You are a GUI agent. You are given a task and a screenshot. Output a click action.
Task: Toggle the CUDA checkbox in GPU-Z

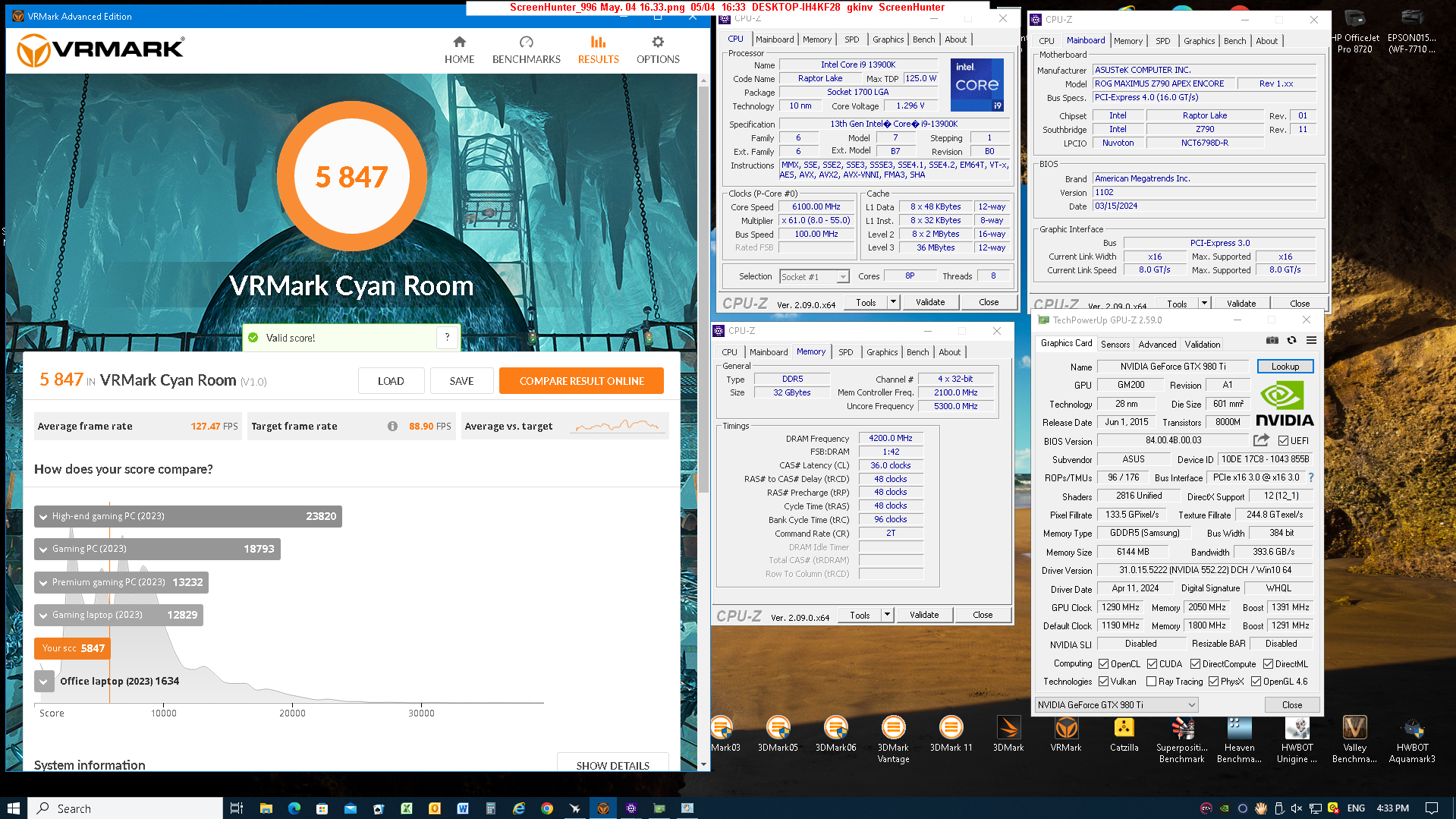tap(1153, 664)
